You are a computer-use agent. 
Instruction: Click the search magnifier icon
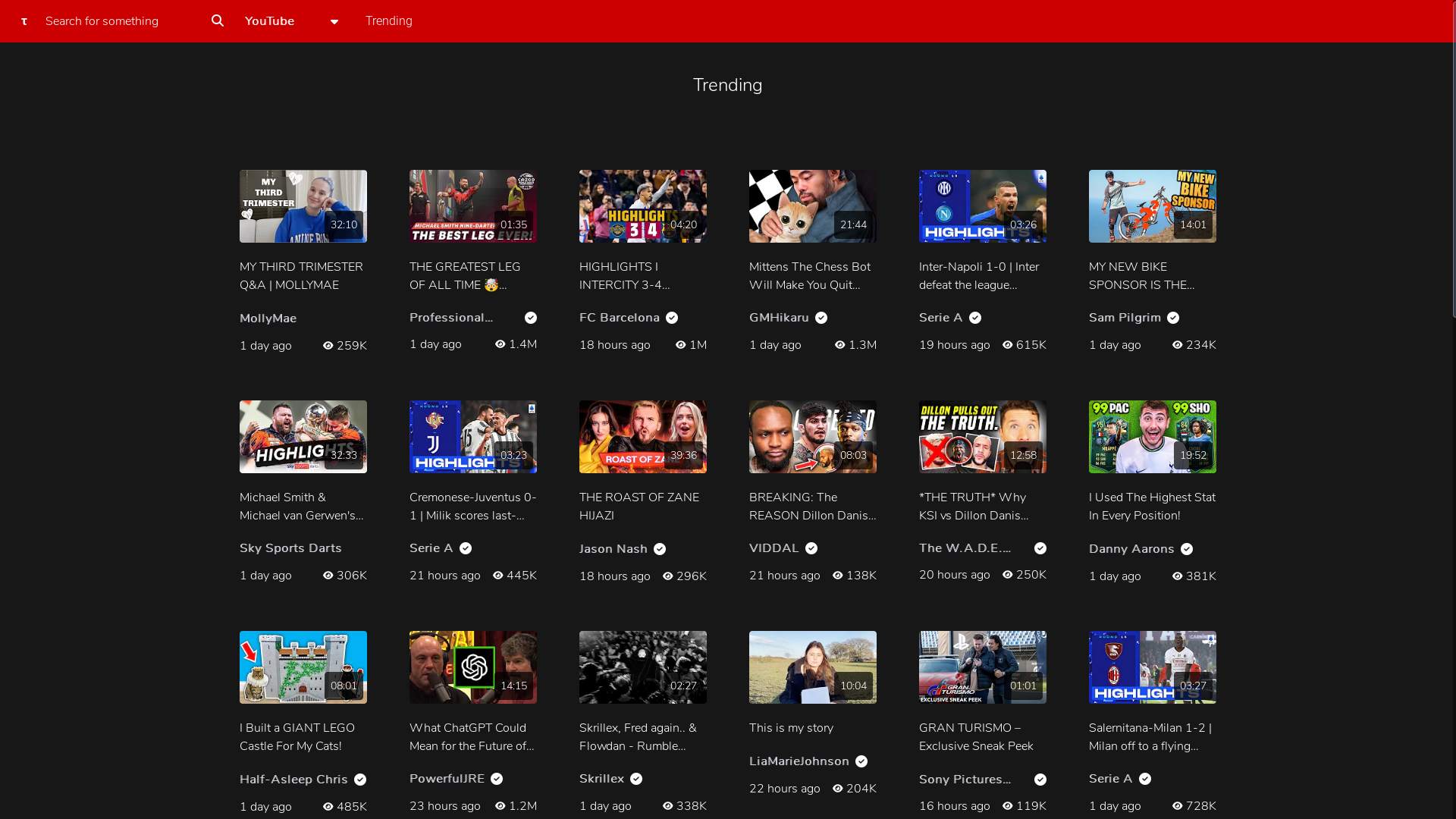(218, 20)
